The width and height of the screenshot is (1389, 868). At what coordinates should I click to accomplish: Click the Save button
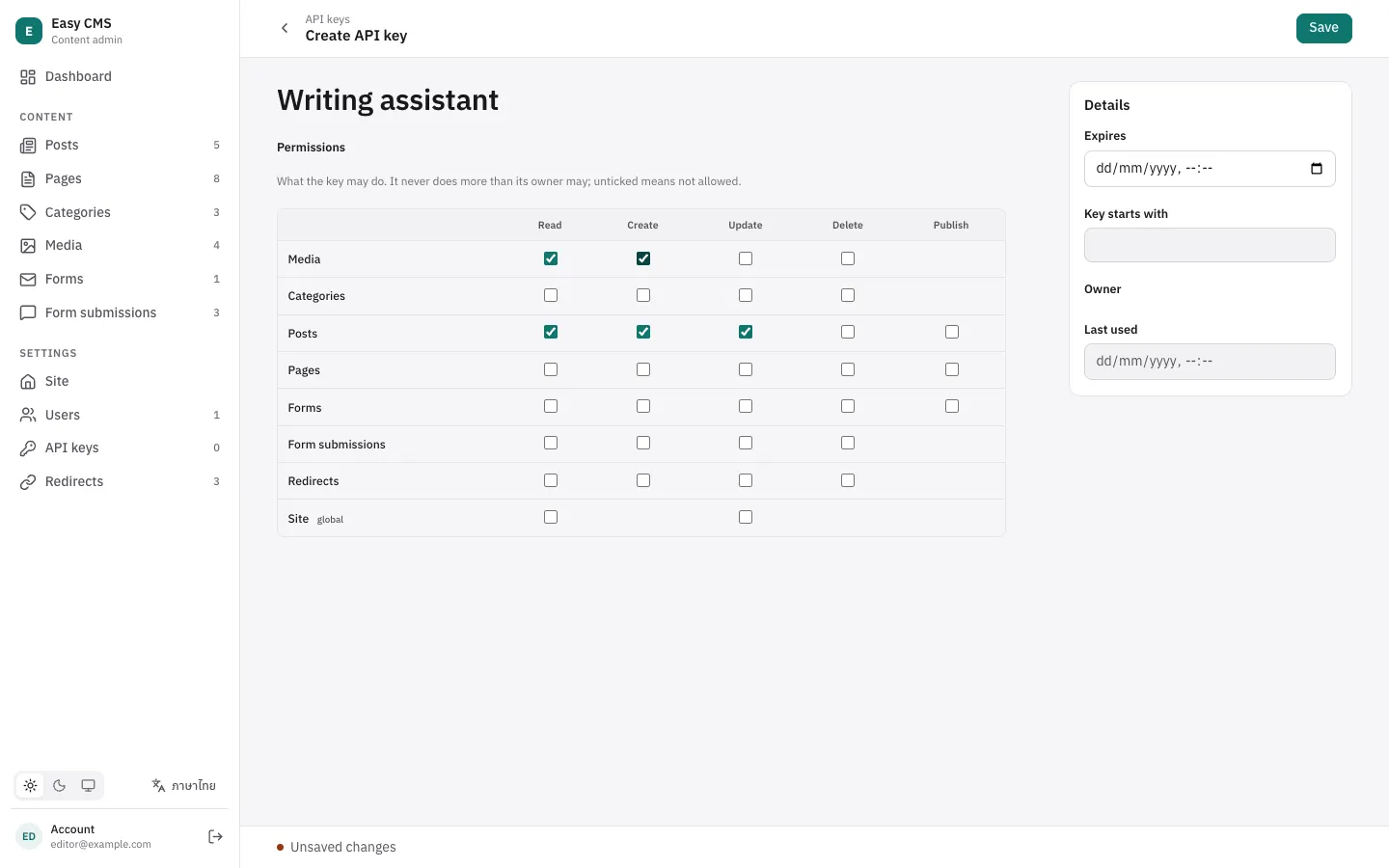(1323, 28)
